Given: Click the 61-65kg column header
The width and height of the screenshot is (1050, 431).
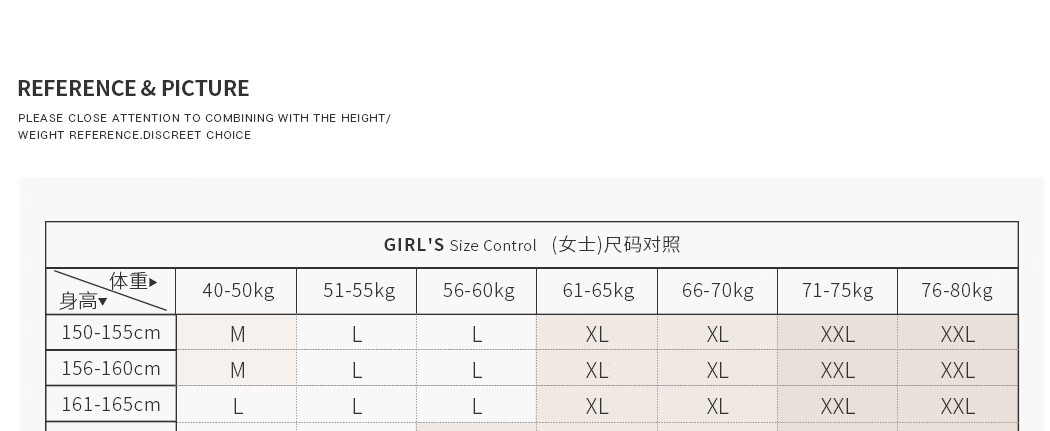Looking at the screenshot, I should 598,291.
